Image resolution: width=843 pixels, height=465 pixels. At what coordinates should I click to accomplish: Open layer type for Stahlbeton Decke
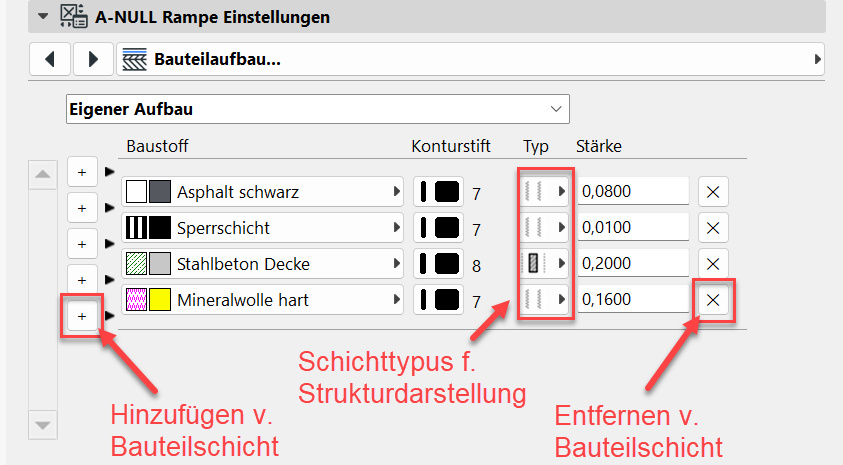point(546,264)
